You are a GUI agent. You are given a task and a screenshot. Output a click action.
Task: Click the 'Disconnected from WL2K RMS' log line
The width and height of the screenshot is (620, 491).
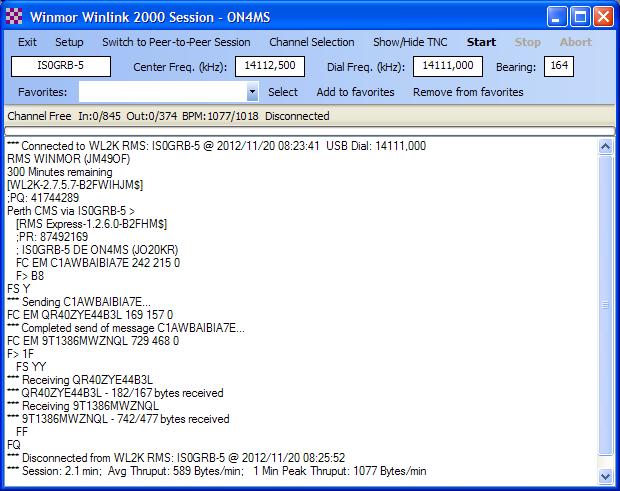pos(176,458)
